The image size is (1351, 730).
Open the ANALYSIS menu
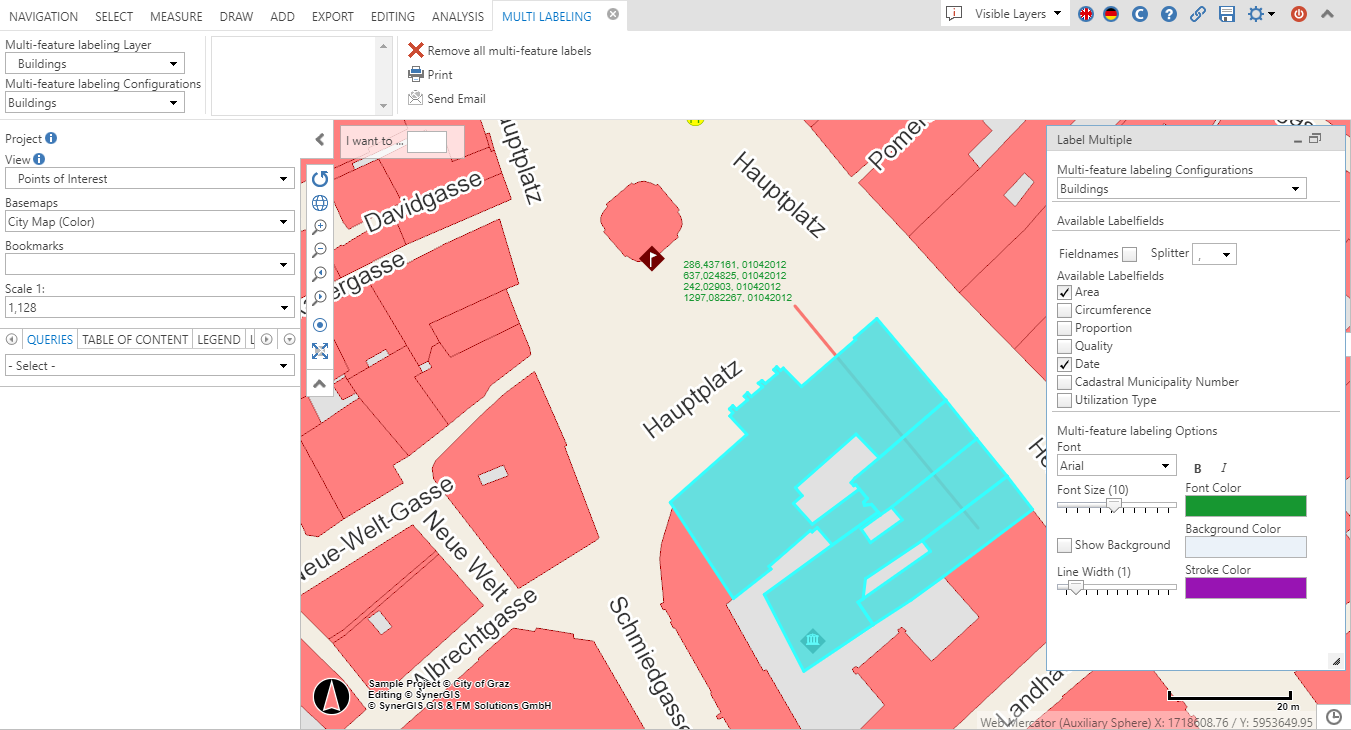pyautogui.click(x=457, y=16)
